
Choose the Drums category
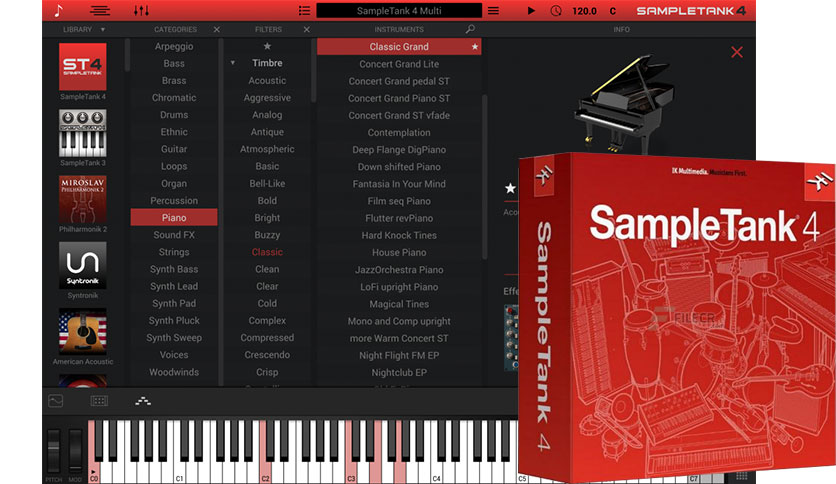pos(174,115)
